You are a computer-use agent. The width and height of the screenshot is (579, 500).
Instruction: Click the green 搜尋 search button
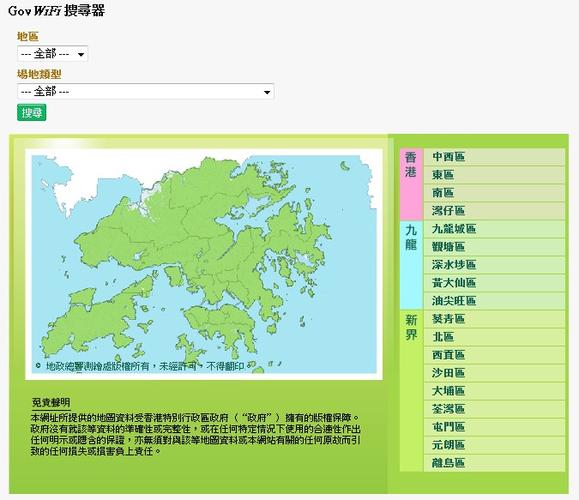31,113
